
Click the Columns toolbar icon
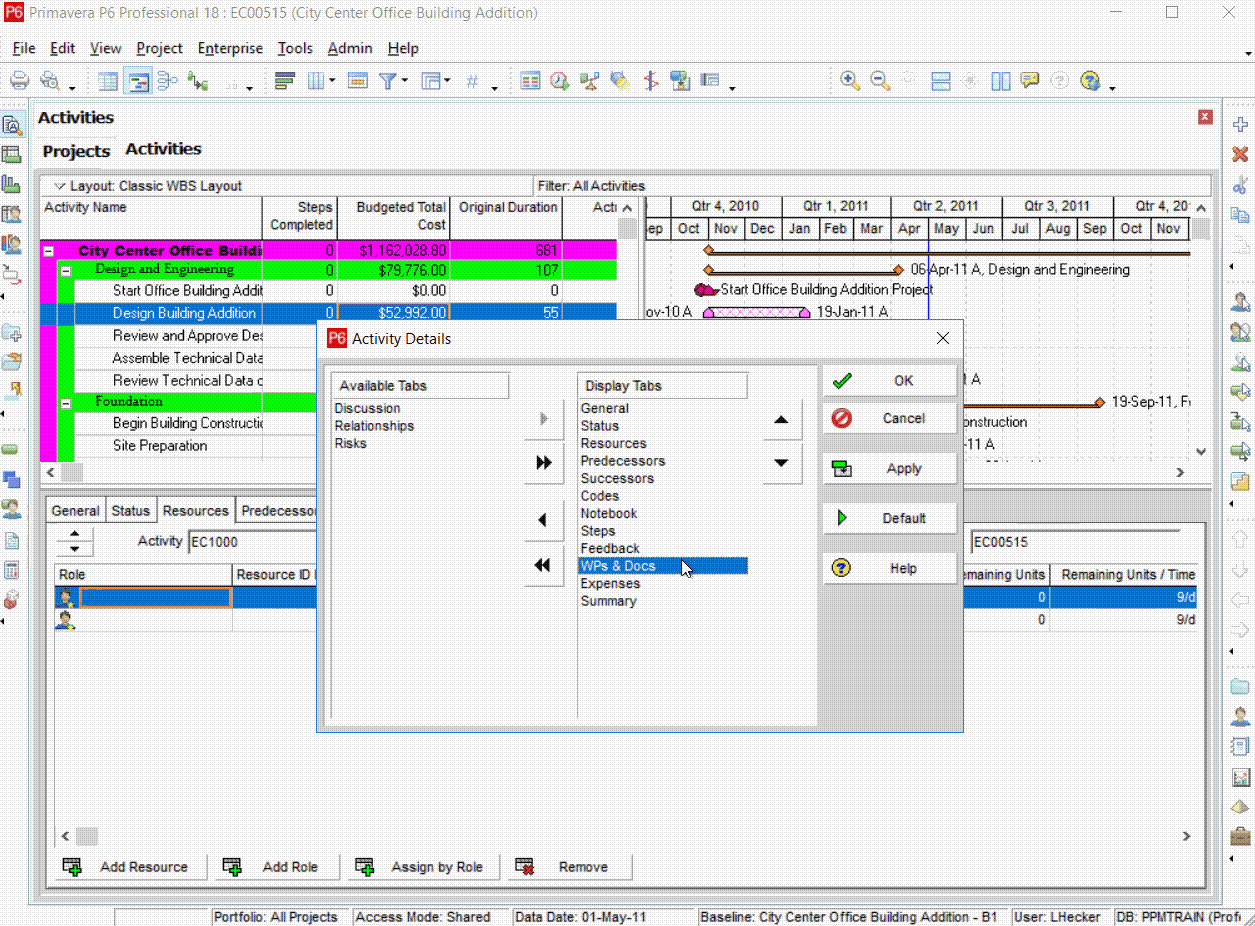point(318,80)
